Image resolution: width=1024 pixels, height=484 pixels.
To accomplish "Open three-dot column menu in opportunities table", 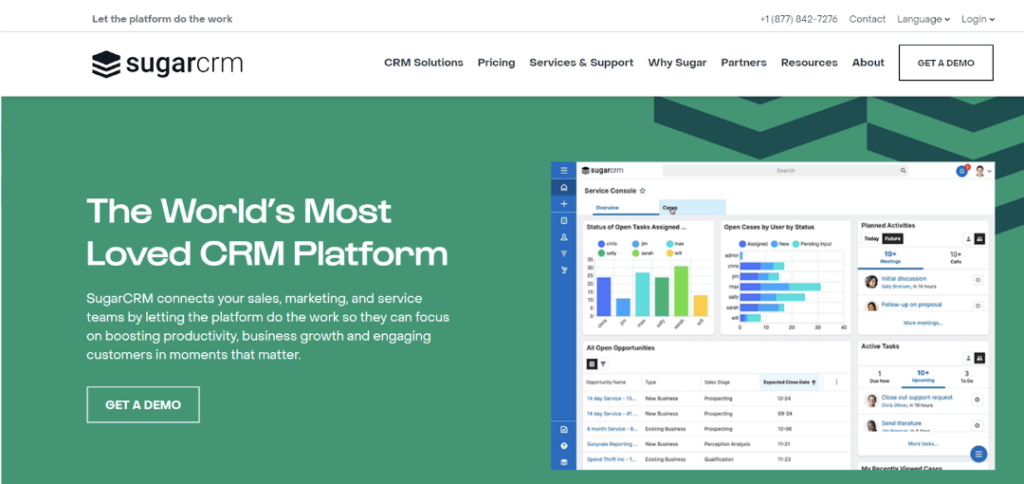I will (x=836, y=382).
